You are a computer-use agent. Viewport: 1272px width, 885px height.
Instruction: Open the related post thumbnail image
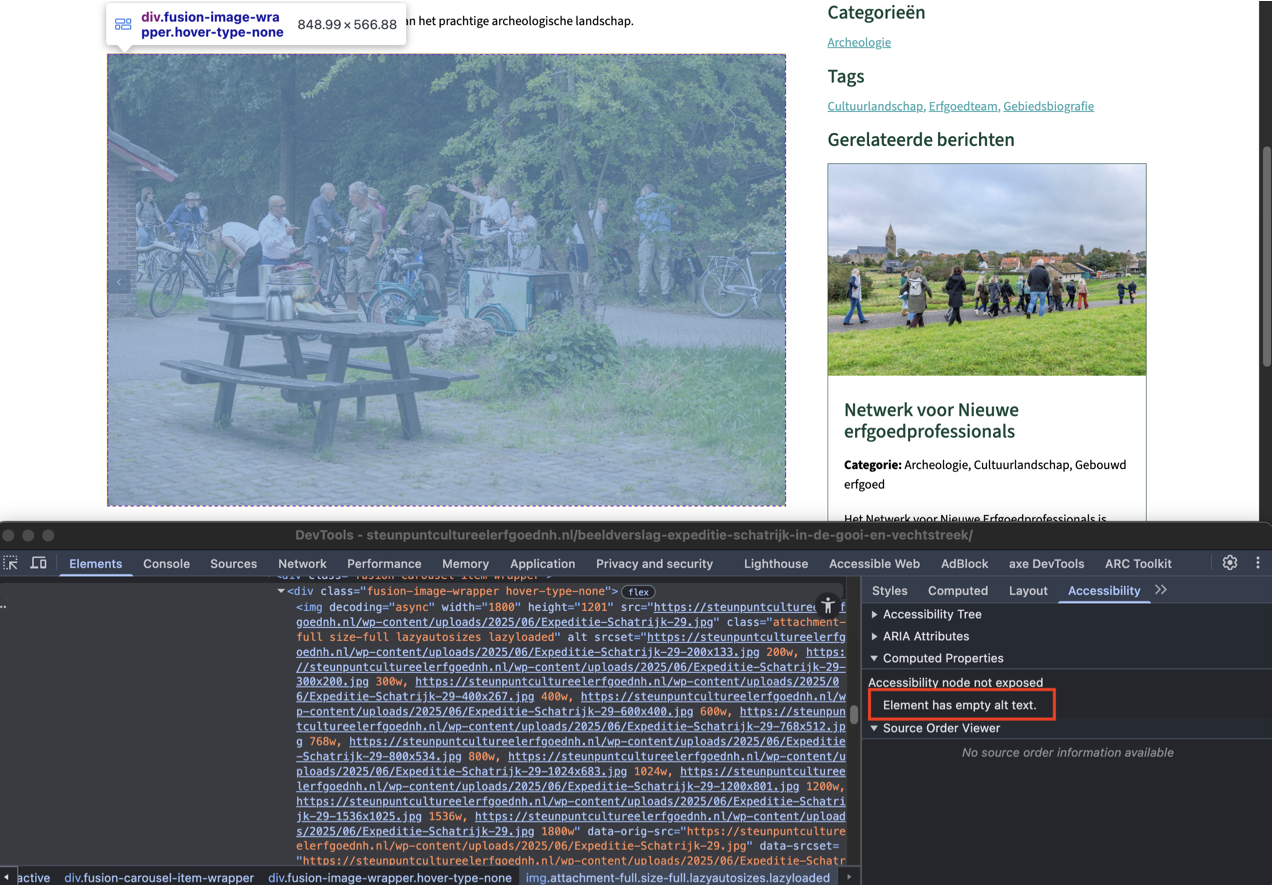[986, 270]
